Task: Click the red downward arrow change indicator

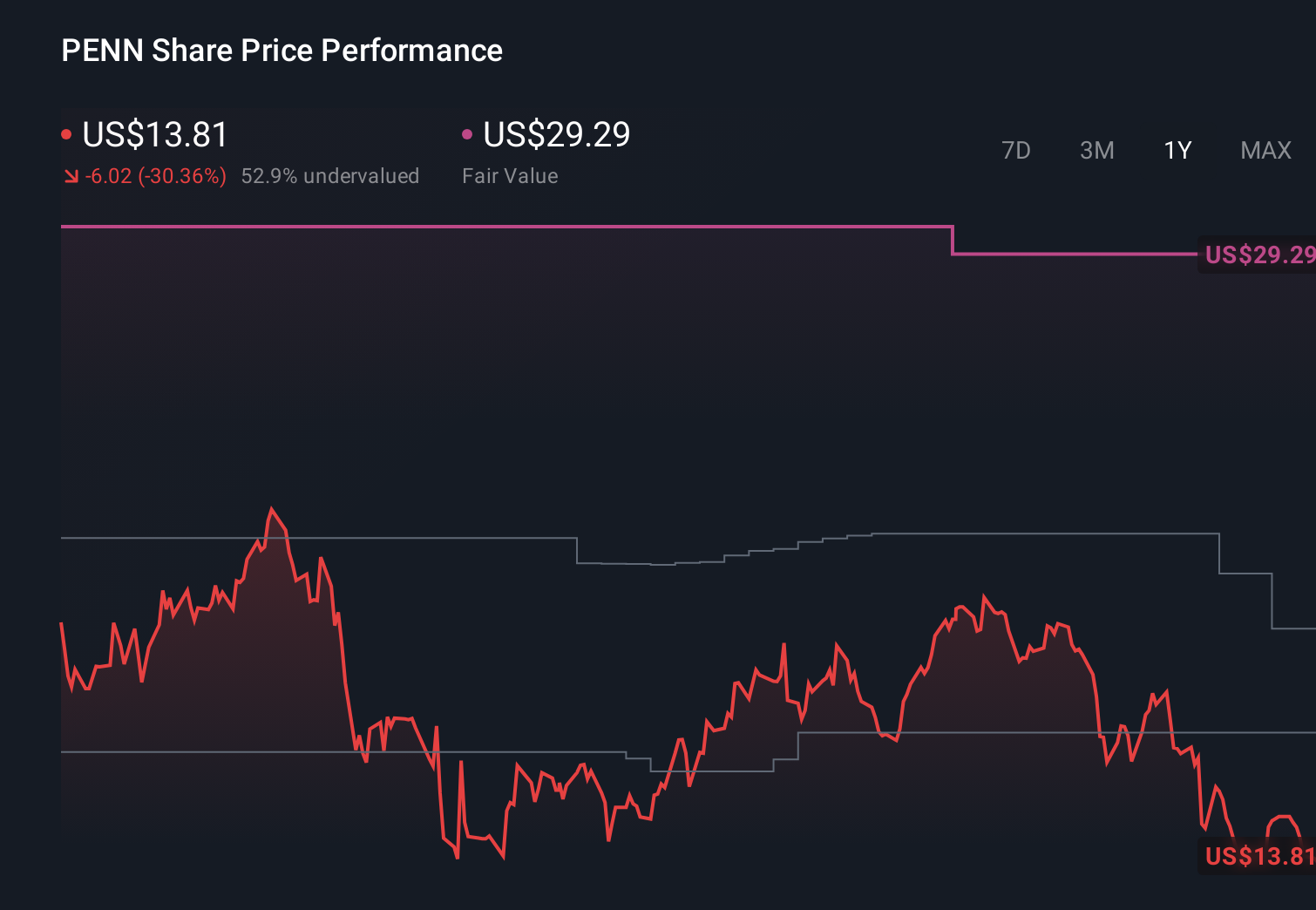Action: pos(71,175)
